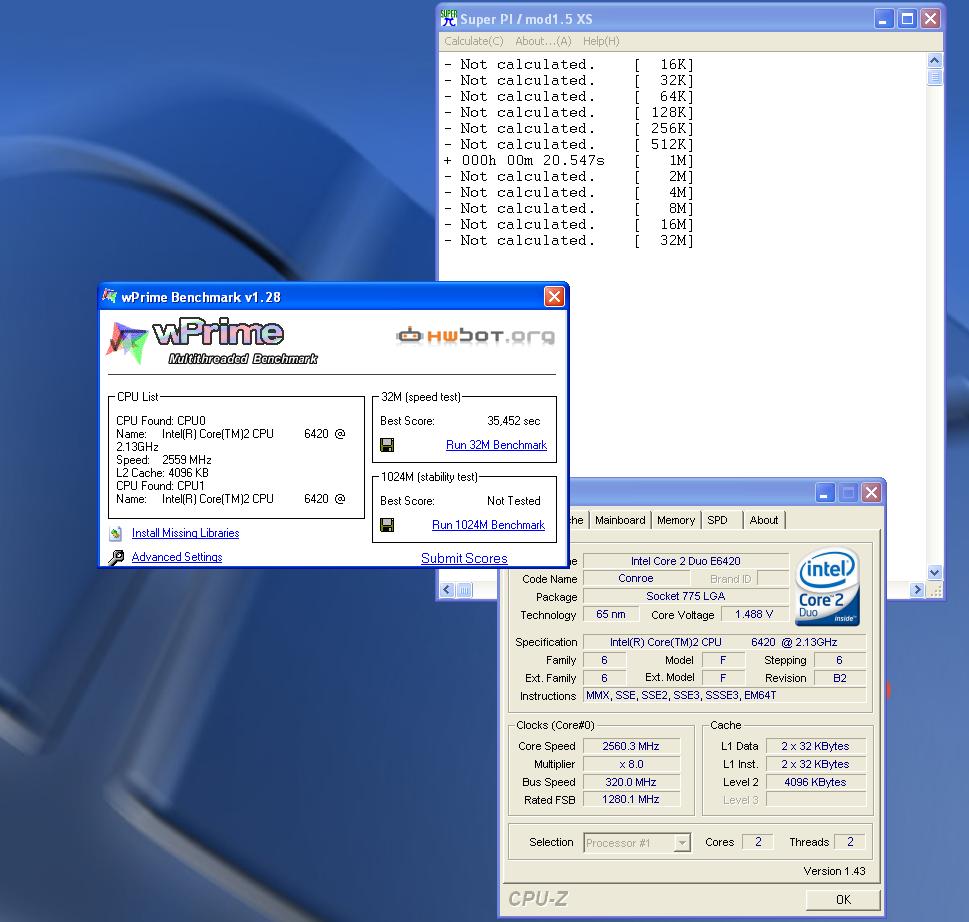
Task: Switch to the About tab in CPU-Z
Action: pos(764,520)
